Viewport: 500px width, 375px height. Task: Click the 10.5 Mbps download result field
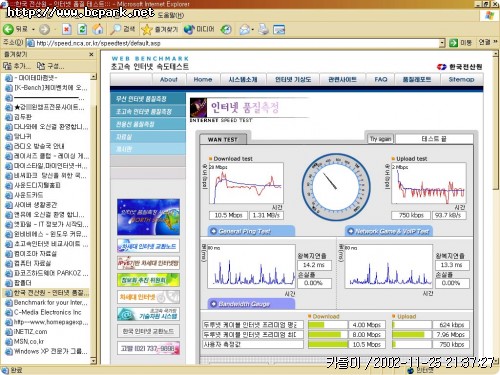click(228, 215)
